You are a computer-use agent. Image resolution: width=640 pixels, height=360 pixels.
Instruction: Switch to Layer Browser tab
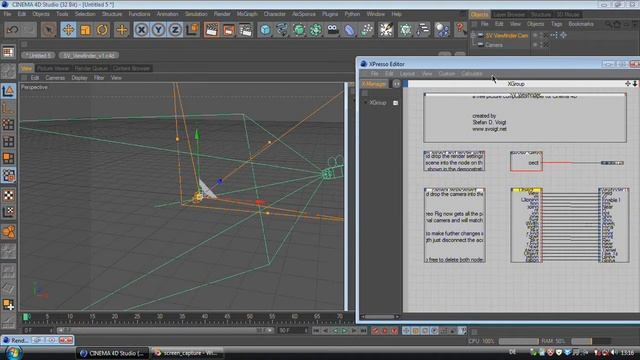click(x=509, y=15)
